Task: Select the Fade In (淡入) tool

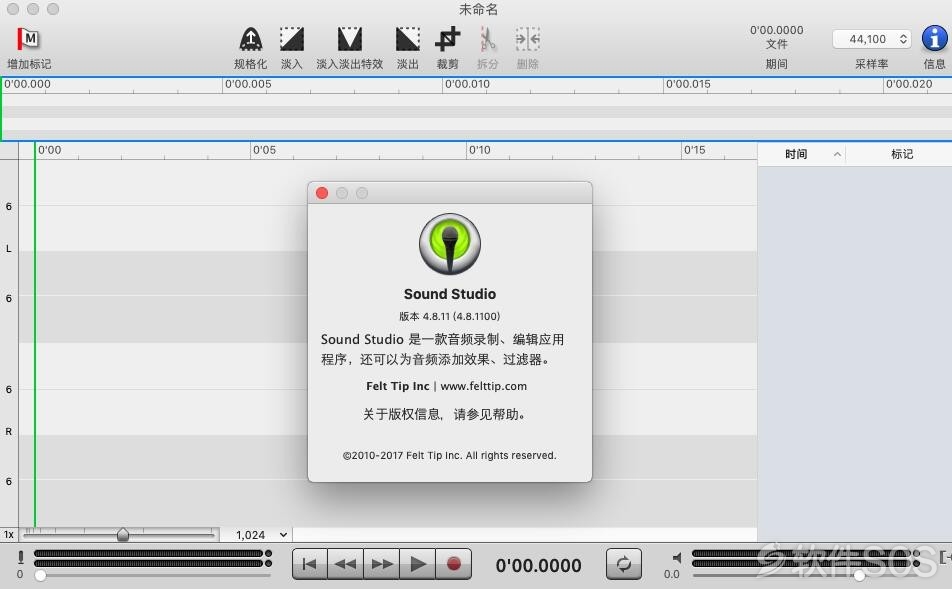Action: coord(291,39)
